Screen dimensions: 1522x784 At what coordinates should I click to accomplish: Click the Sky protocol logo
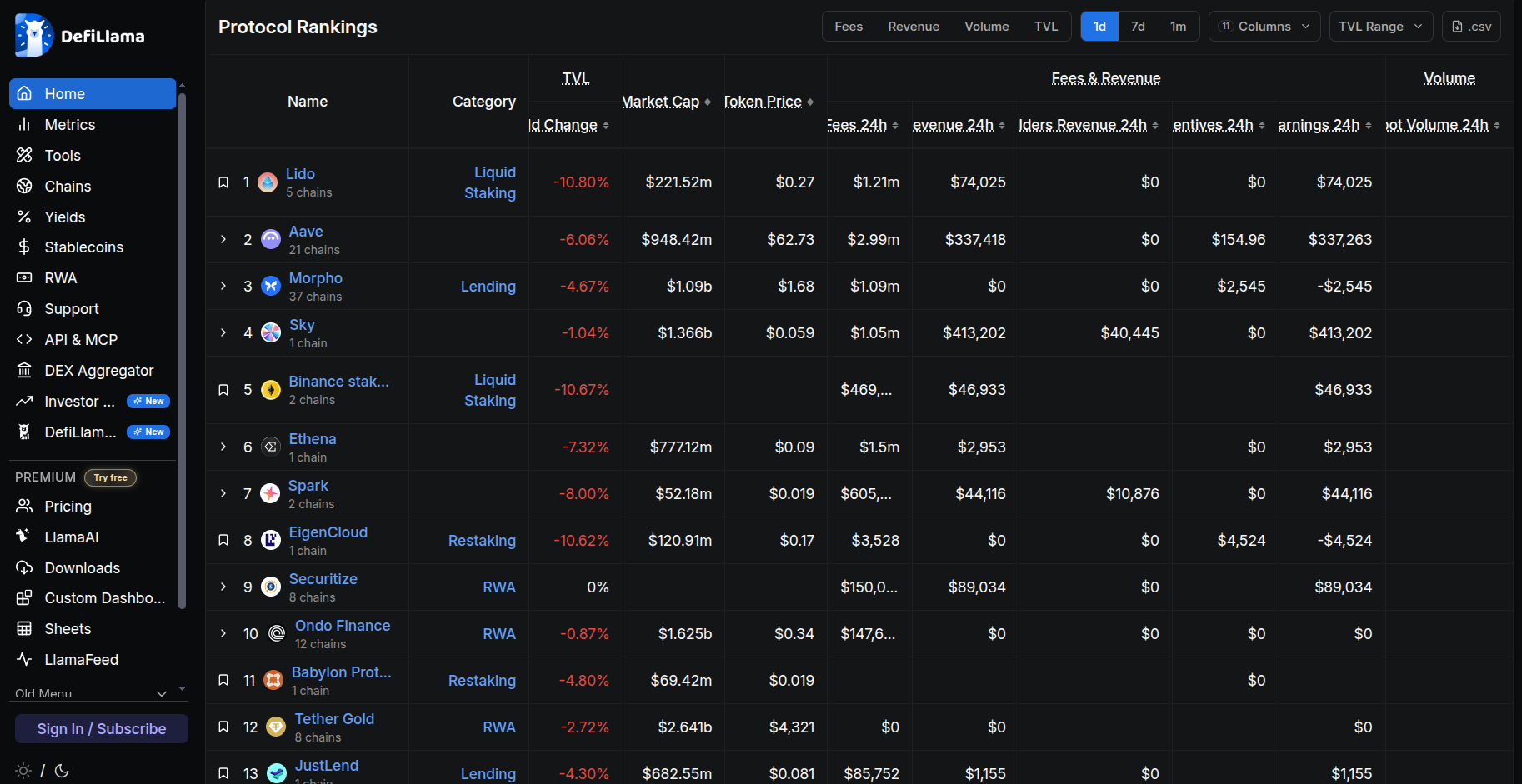[x=271, y=333]
